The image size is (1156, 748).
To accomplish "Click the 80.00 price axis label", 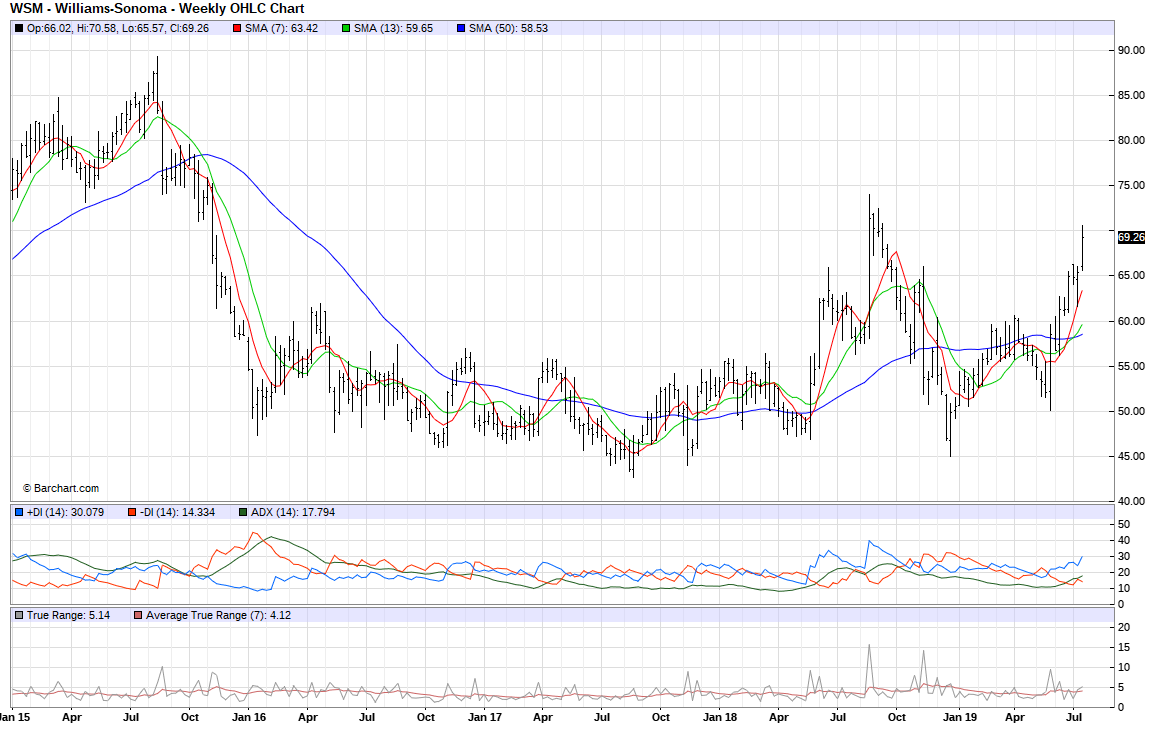I will (1132, 140).
